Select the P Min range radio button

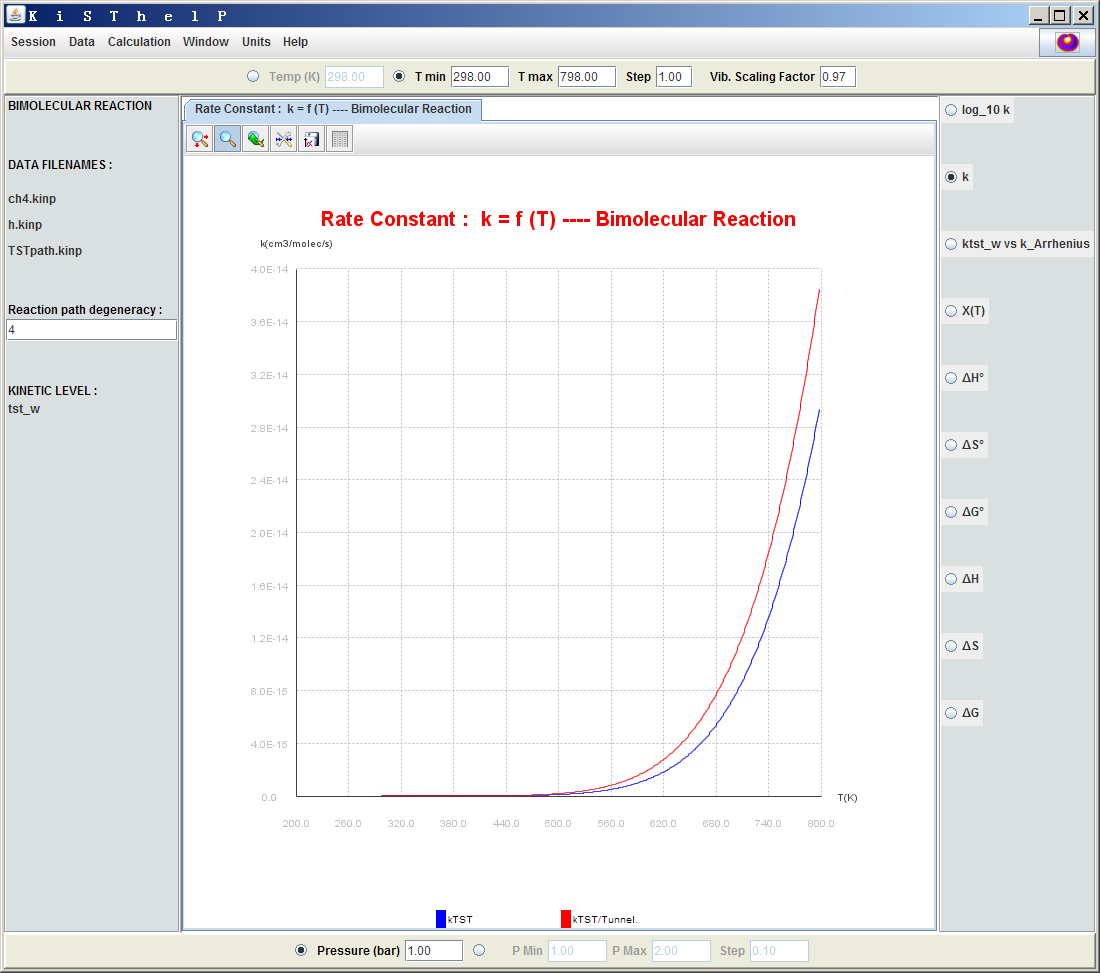[479, 951]
